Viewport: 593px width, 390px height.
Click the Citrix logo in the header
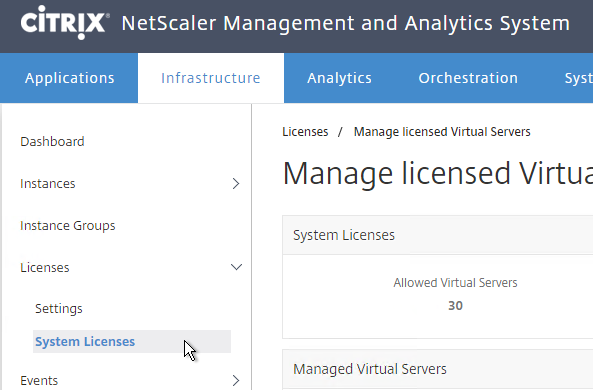65,22
